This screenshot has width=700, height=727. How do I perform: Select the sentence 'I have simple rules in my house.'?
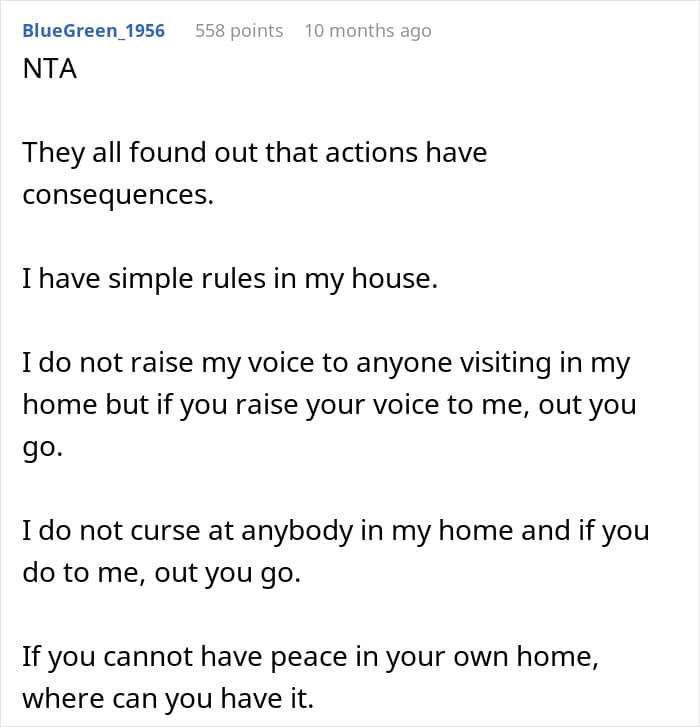(x=230, y=279)
